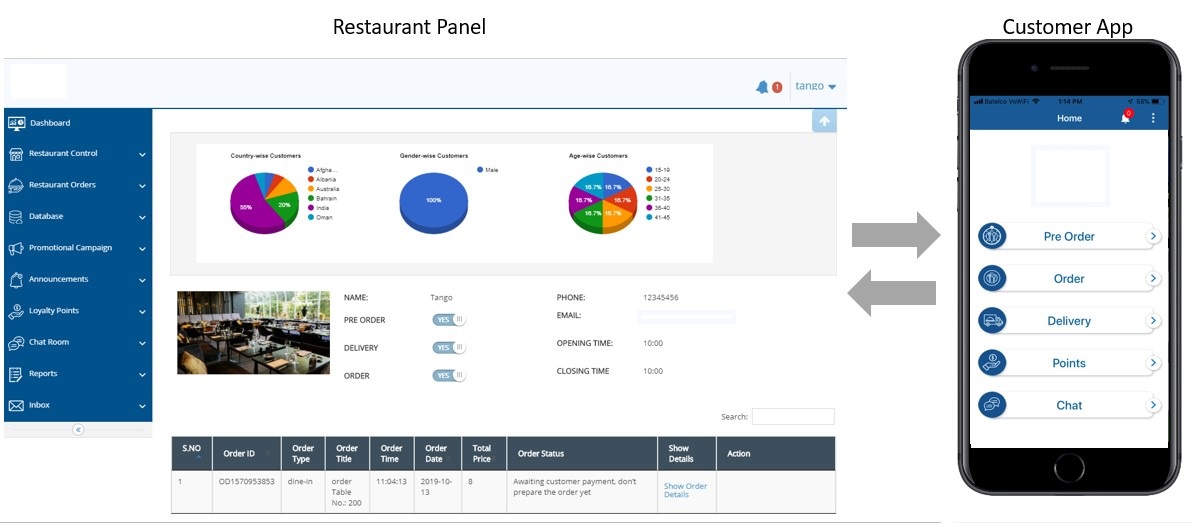
Task: Open the tango user dropdown
Action: 815,86
